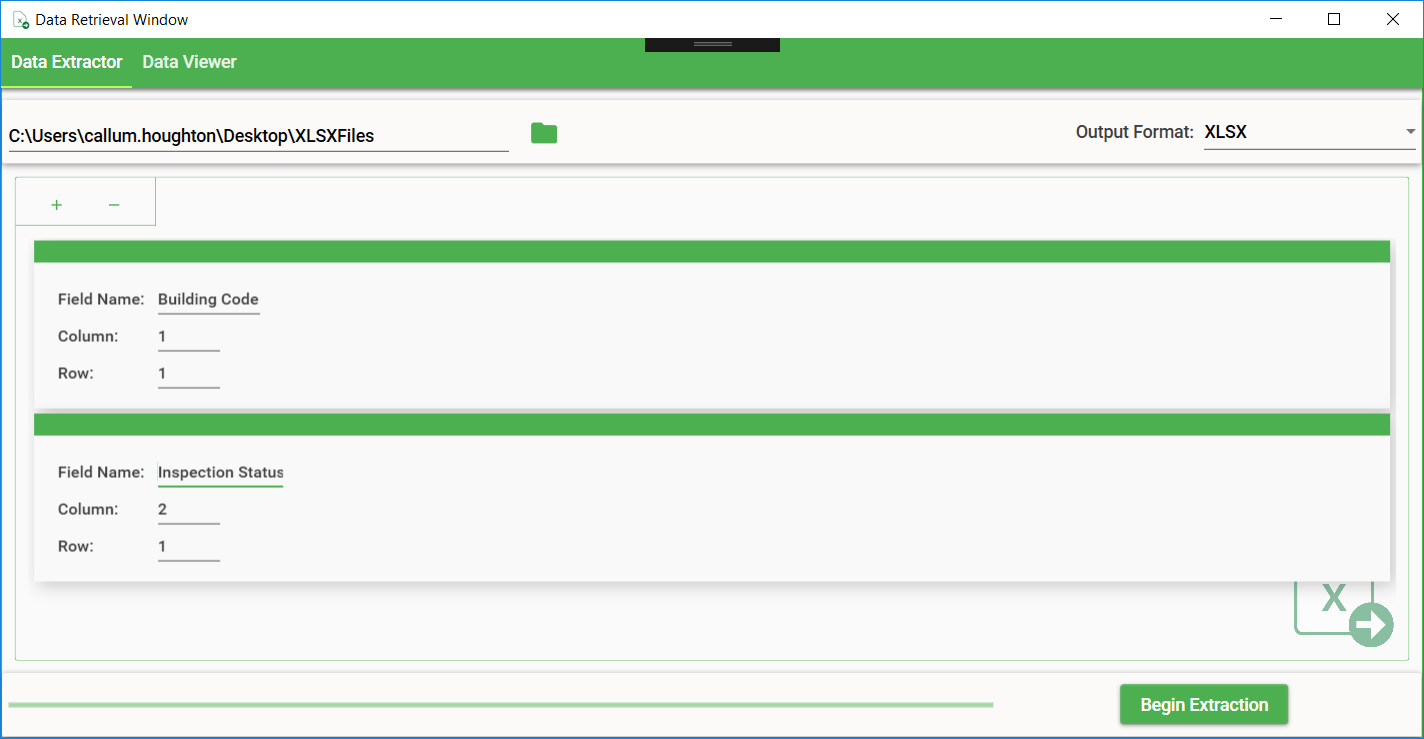The width and height of the screenshot is (1424, 739).
Task: Select the Data Extractor tab
Action: coord(66,62)
